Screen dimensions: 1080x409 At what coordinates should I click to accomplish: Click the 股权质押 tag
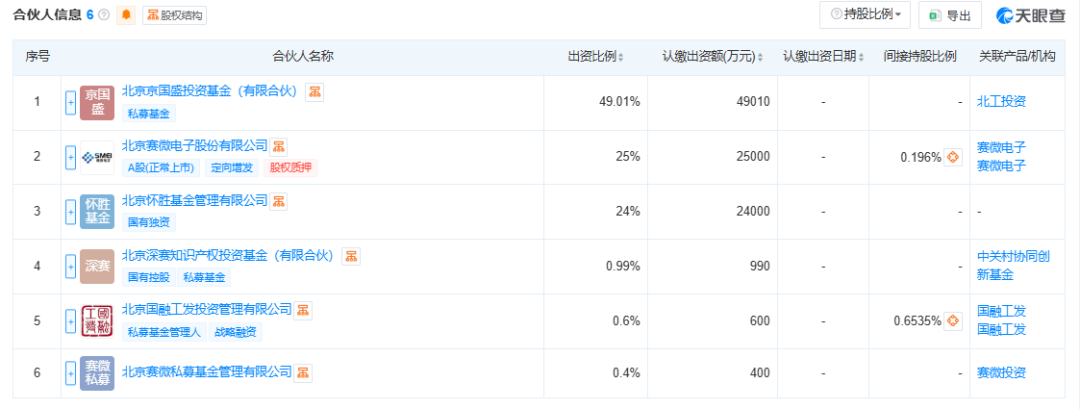coord(291,168)
